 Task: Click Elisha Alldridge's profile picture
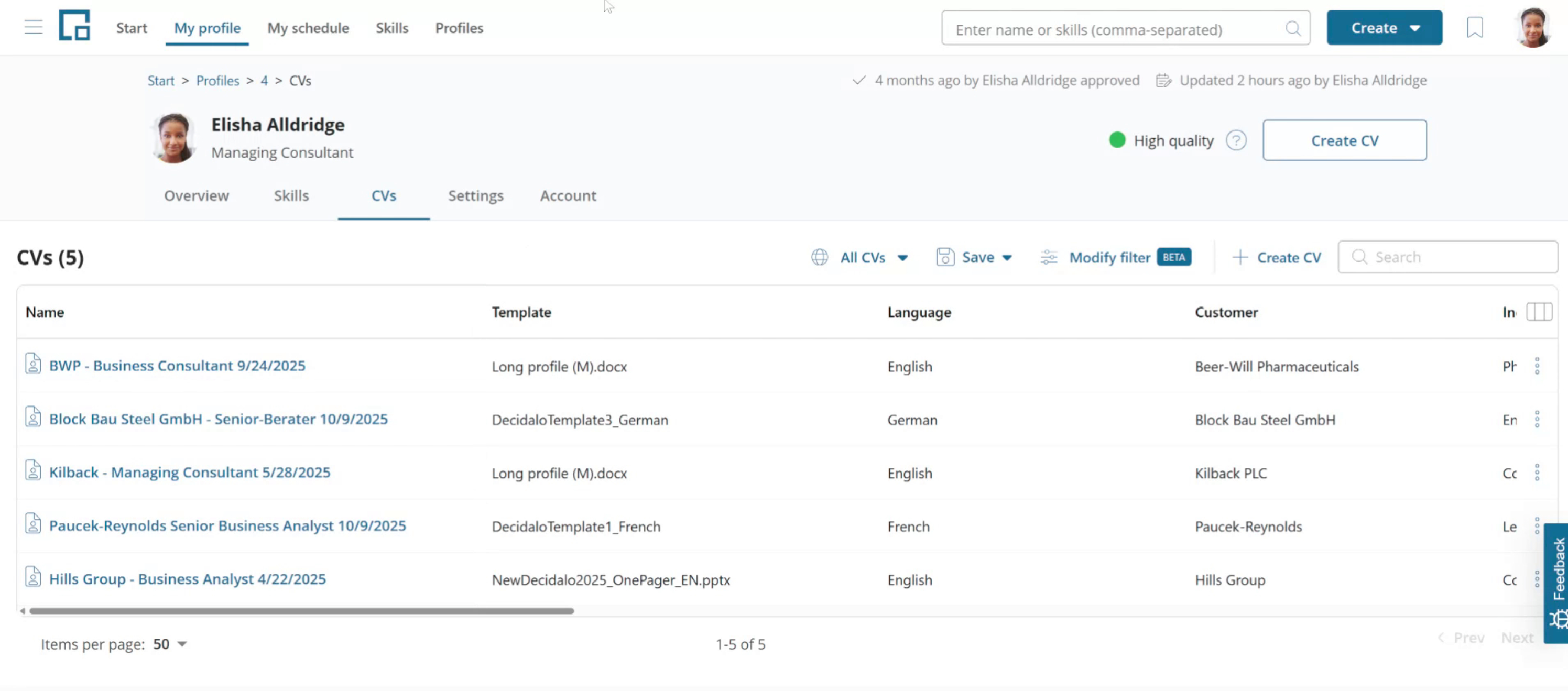[x=173, y=138]
